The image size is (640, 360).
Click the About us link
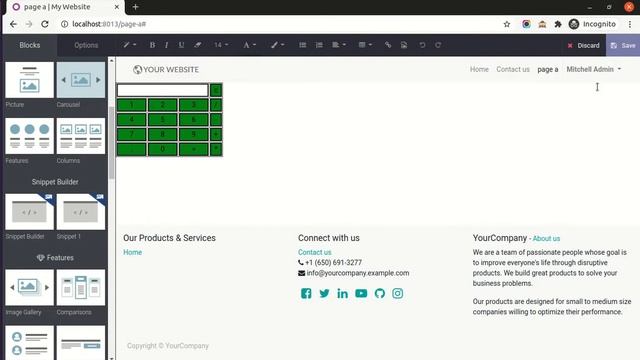(x=546, y=238)
